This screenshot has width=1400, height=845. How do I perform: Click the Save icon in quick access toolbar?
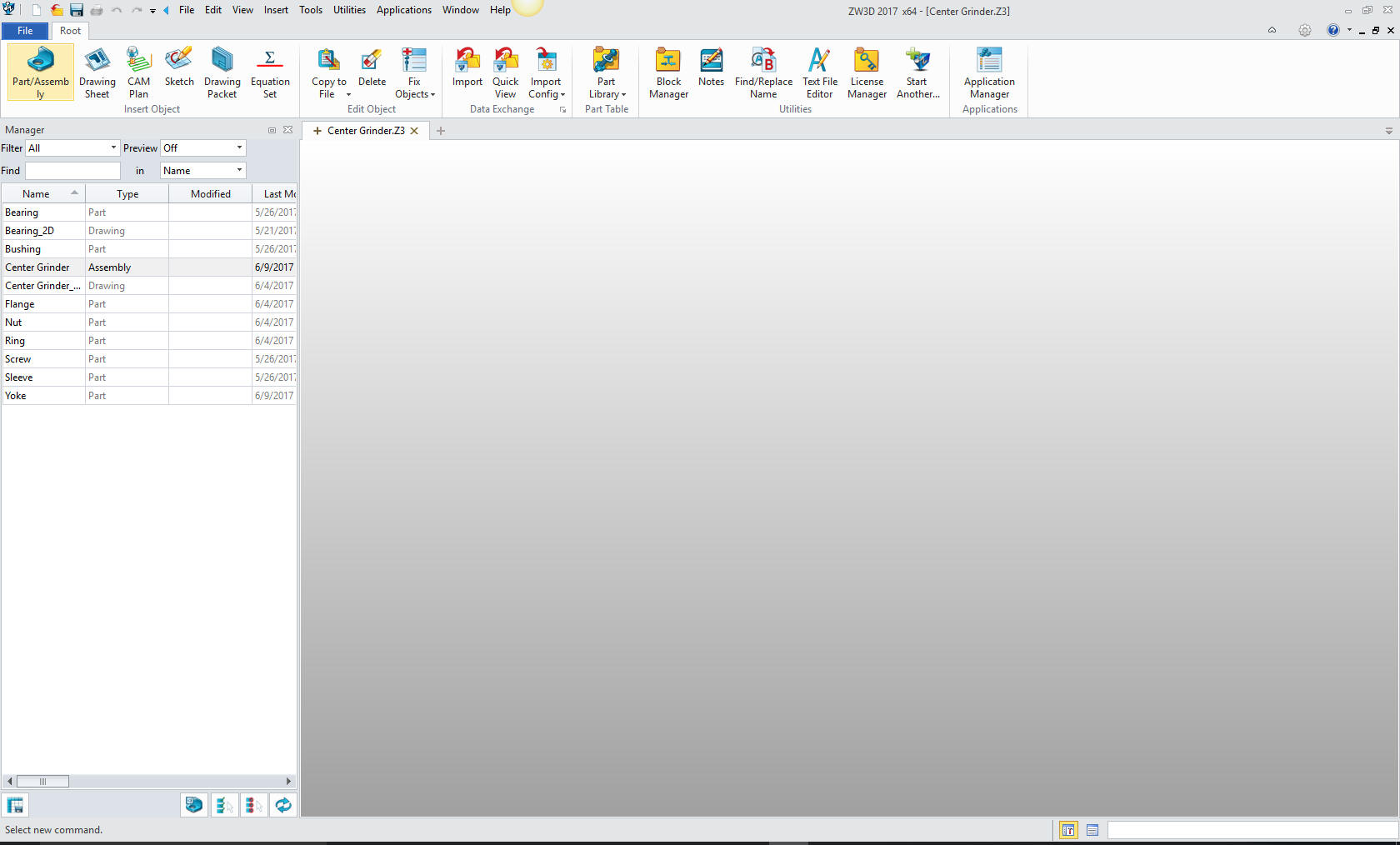77,10
